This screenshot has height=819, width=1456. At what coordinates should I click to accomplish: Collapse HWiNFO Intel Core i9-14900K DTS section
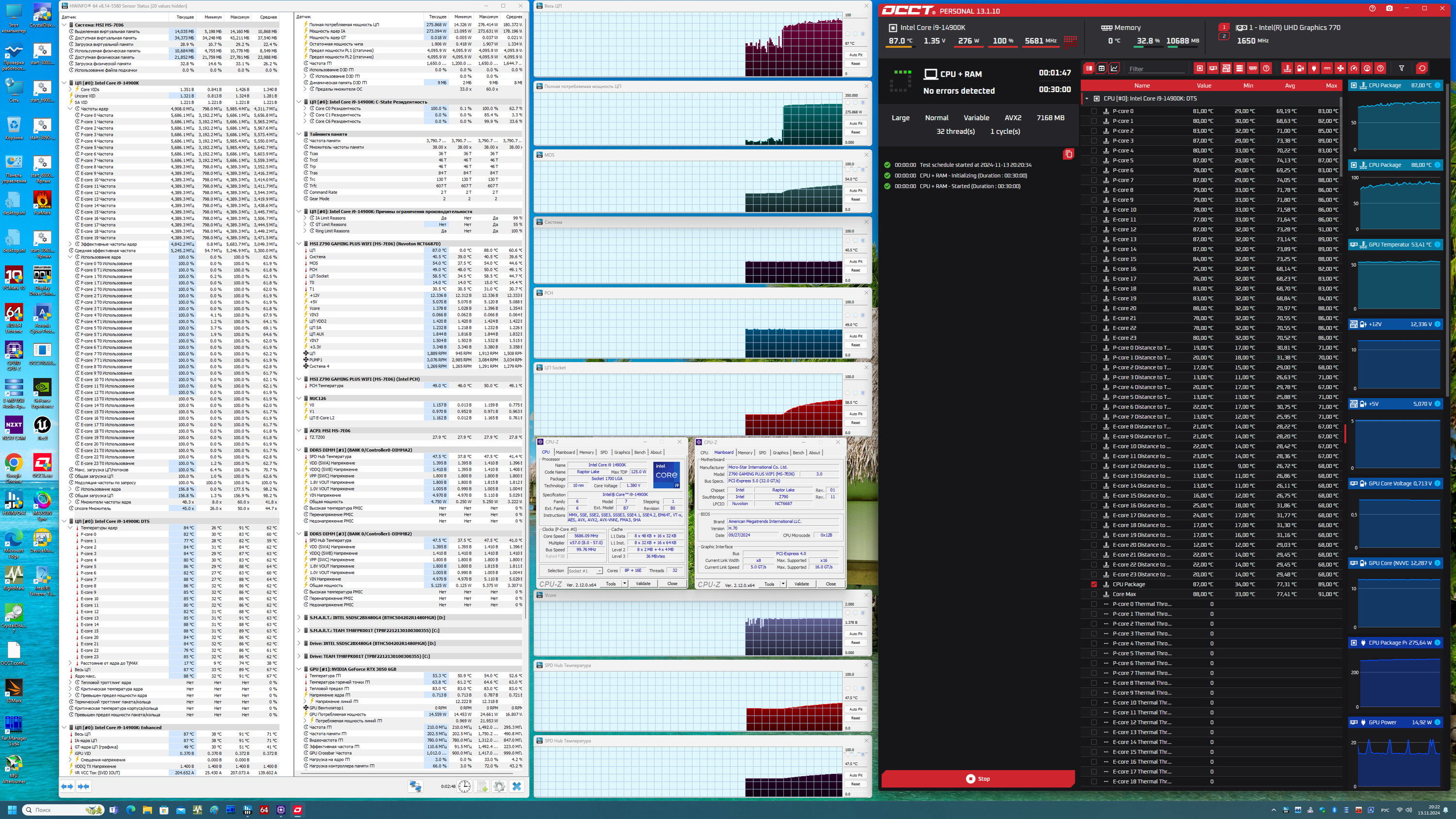tap(64, 521)
